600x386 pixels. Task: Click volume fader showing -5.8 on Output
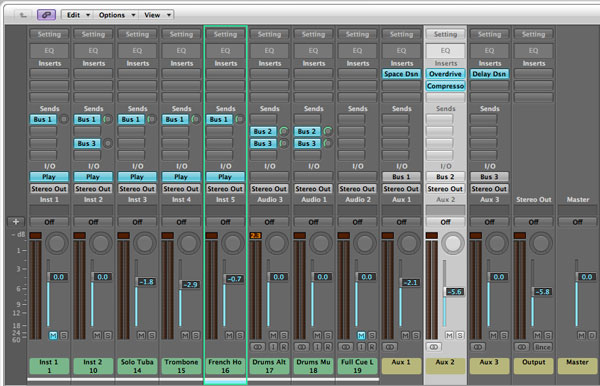(542, 292)
